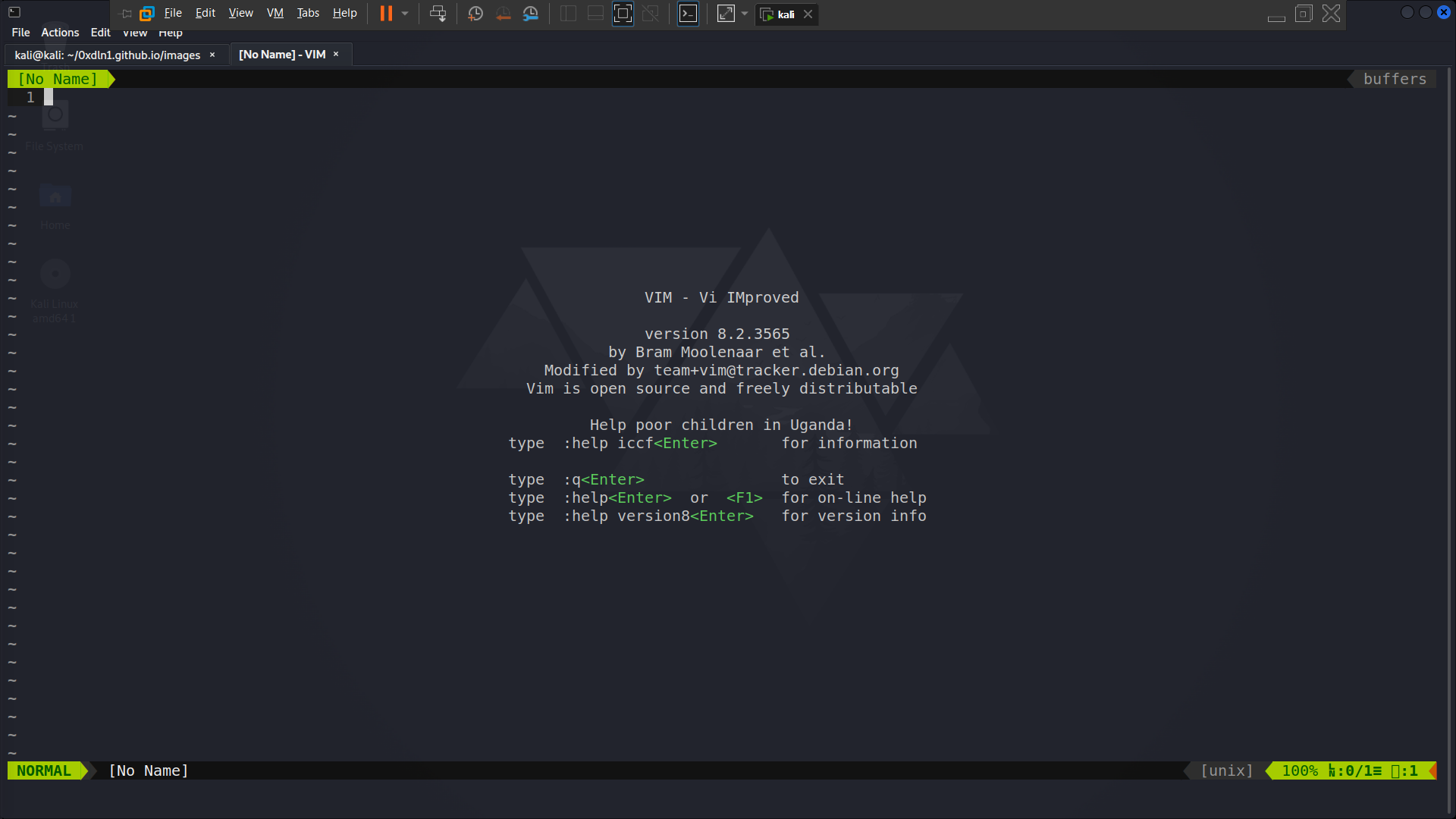Click the line count 0/1 indicator

click(x=1355, y=770)
